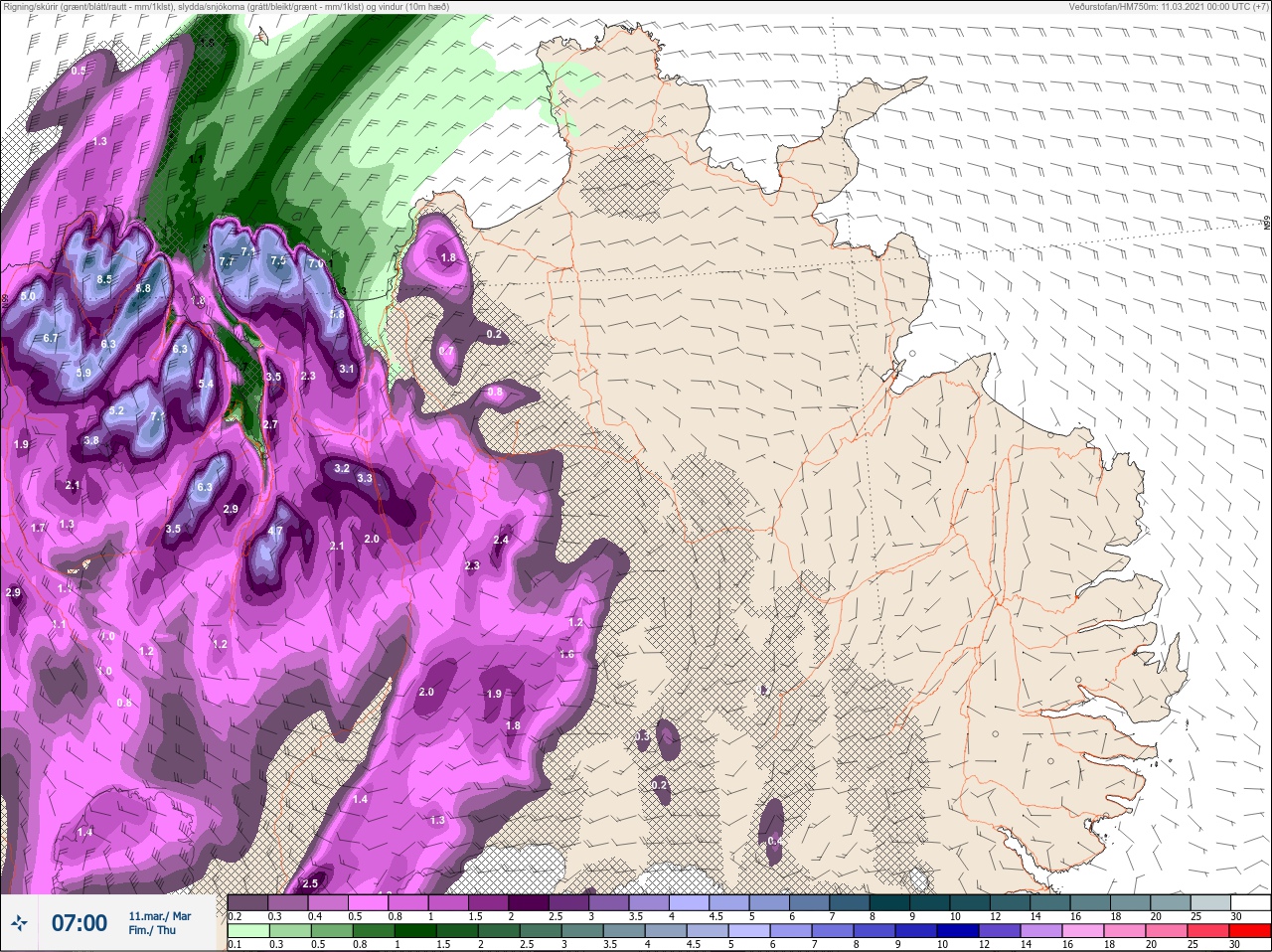The image size is (1272, 952).
Task: Click the 1.7 precipitation value on map
Action: point(38,528)
